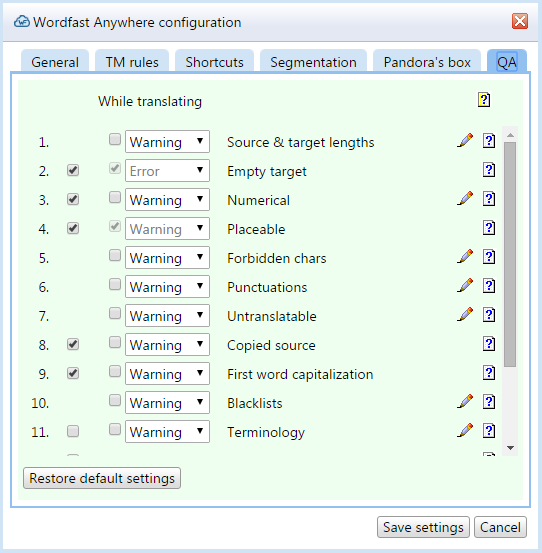Screen dimensions: 542x553
Task: Open severity dropdown for Untranslatable
Action: point(168,315)
